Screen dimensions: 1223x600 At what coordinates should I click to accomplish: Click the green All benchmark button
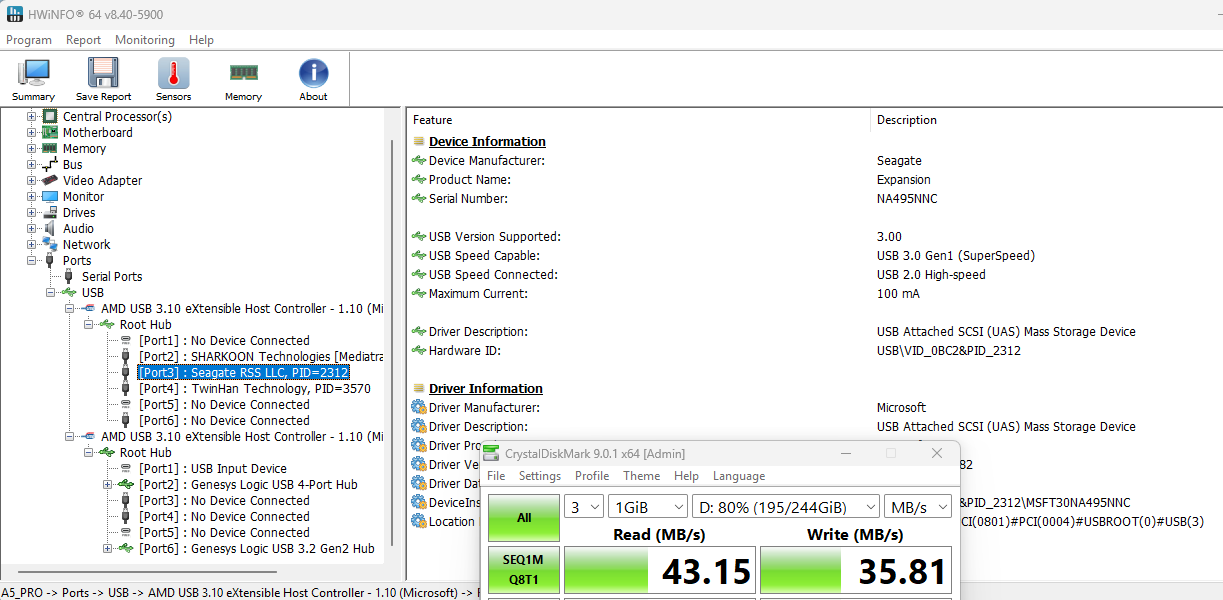523,518
